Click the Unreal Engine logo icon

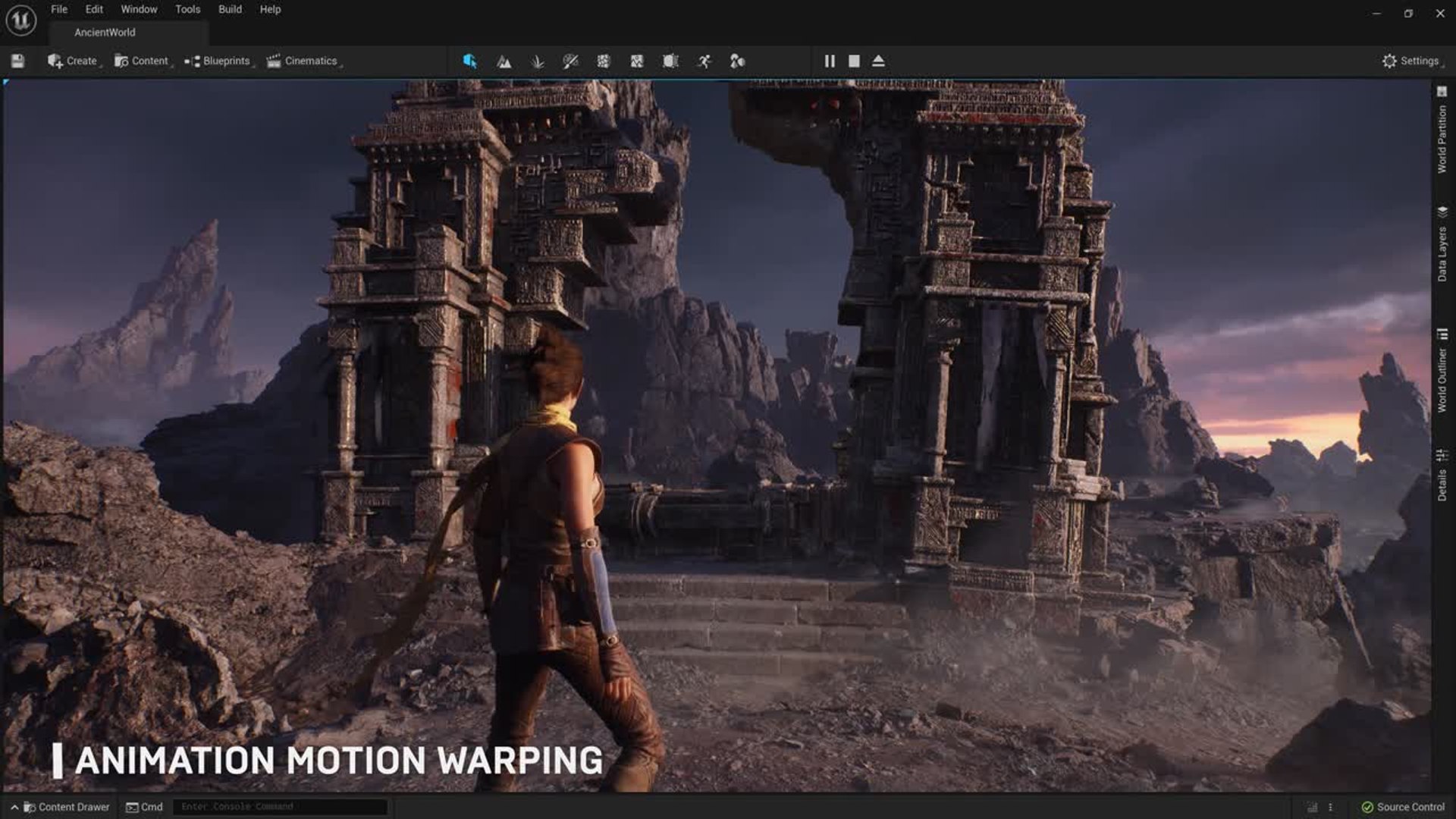click(x=20, y=20)
